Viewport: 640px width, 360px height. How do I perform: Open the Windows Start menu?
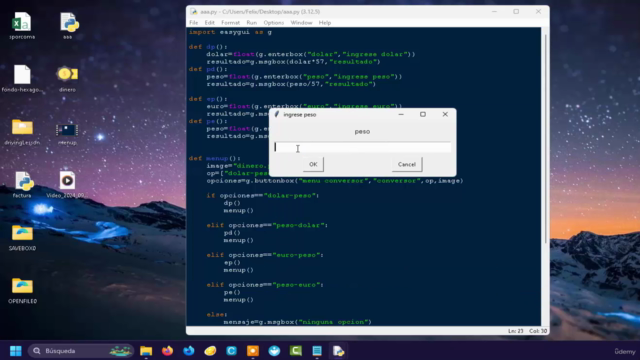coord(16,351)
